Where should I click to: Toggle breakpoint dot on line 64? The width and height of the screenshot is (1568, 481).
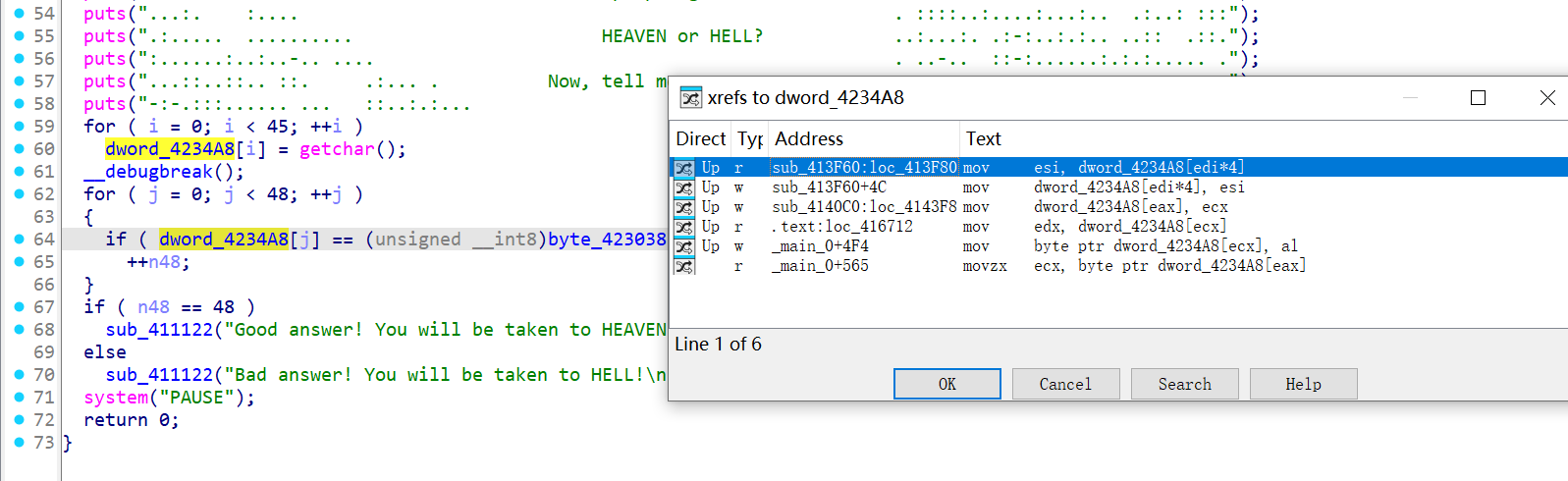tap(20, 239)
